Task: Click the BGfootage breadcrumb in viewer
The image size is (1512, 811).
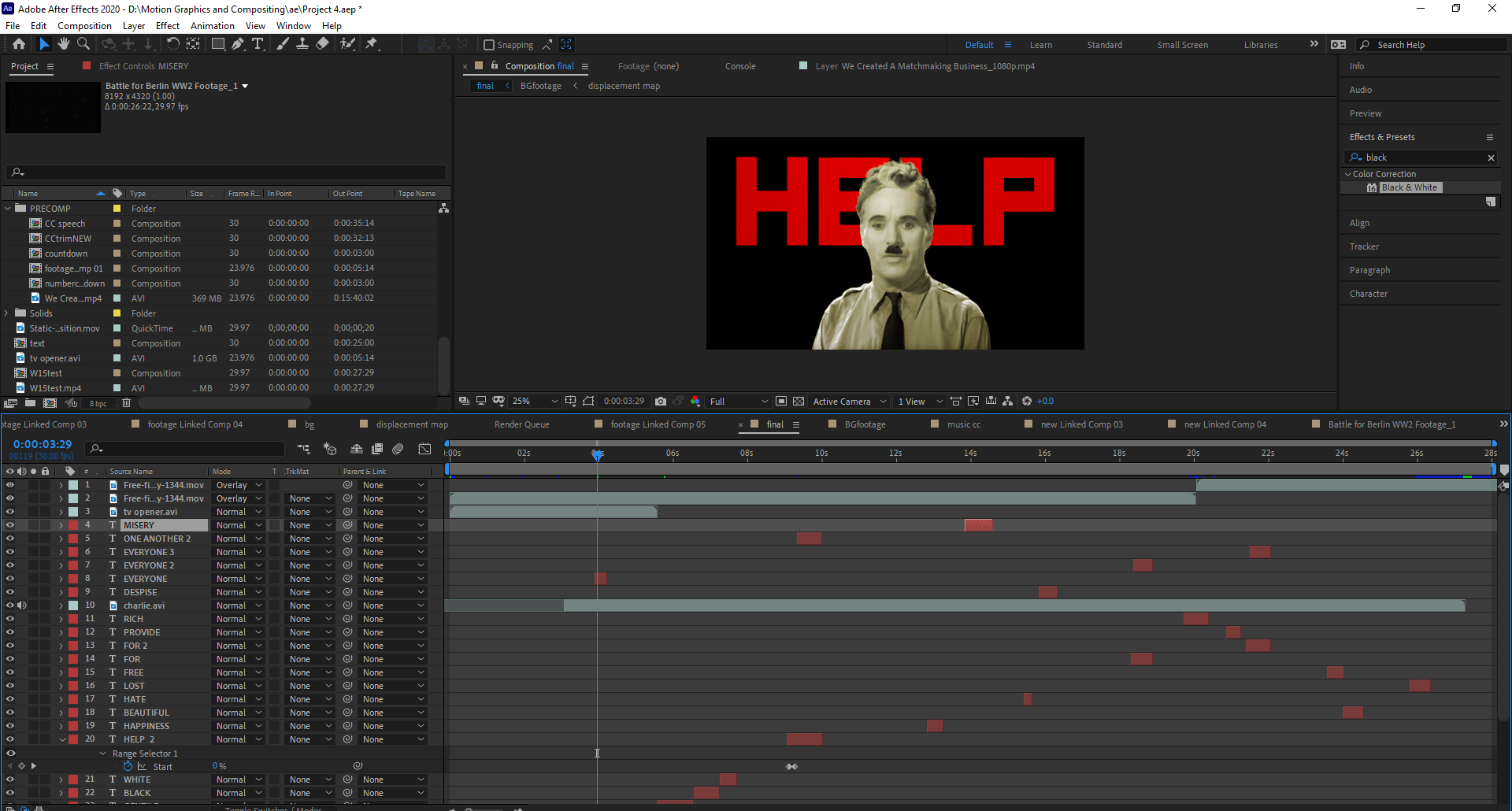Action: [x=541, y=86]
